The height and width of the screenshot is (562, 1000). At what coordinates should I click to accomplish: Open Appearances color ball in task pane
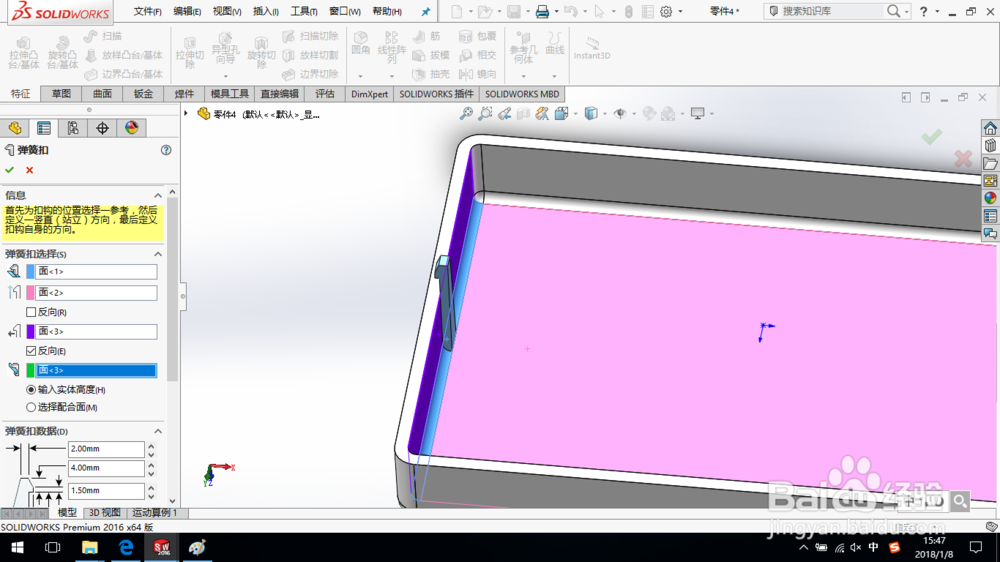pos(990,198)
